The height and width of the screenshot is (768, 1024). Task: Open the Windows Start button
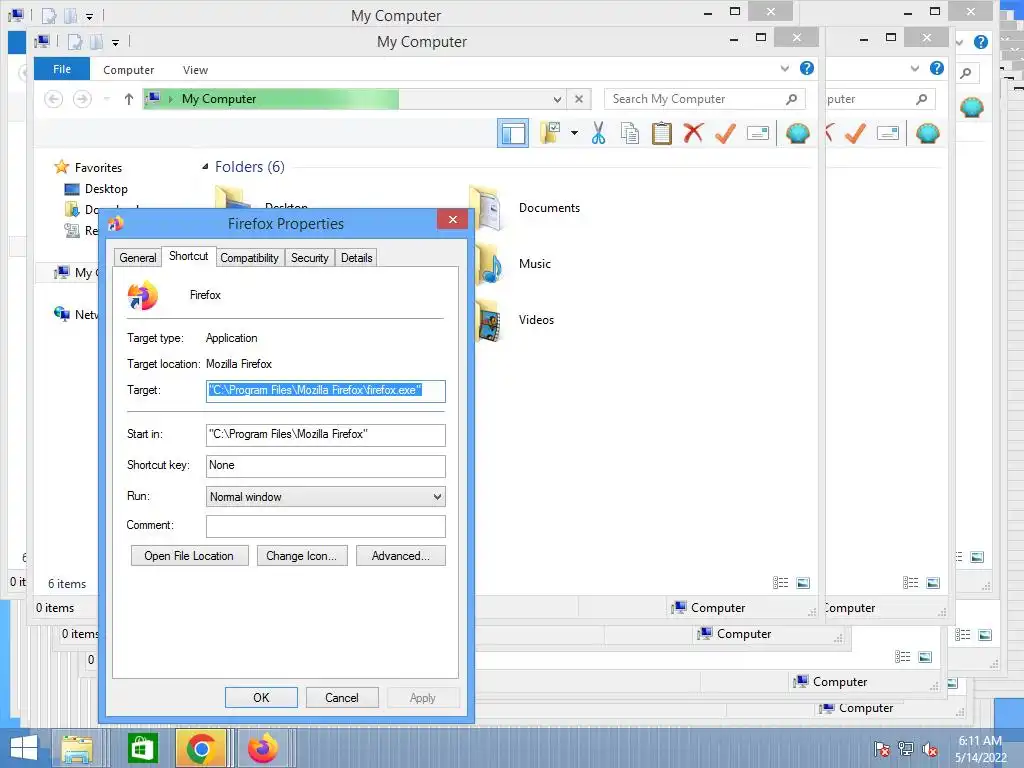pos(24,748)
